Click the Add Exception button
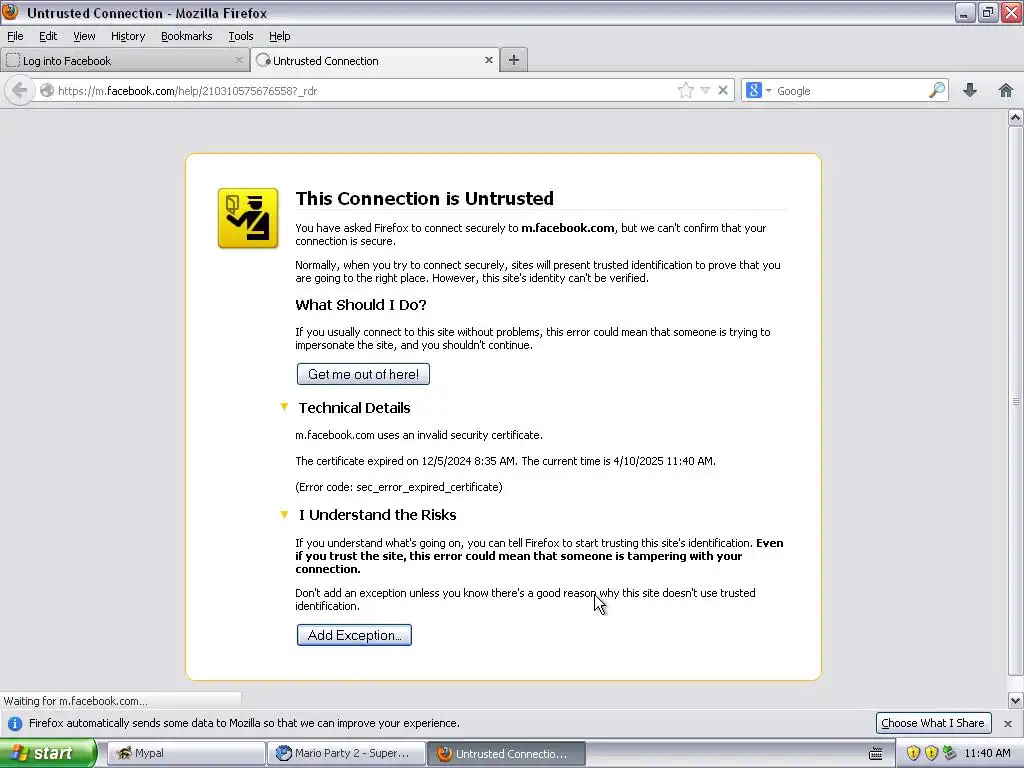Image resolution: width=1024 pixels, height=768 pixels. pos(354,635)
